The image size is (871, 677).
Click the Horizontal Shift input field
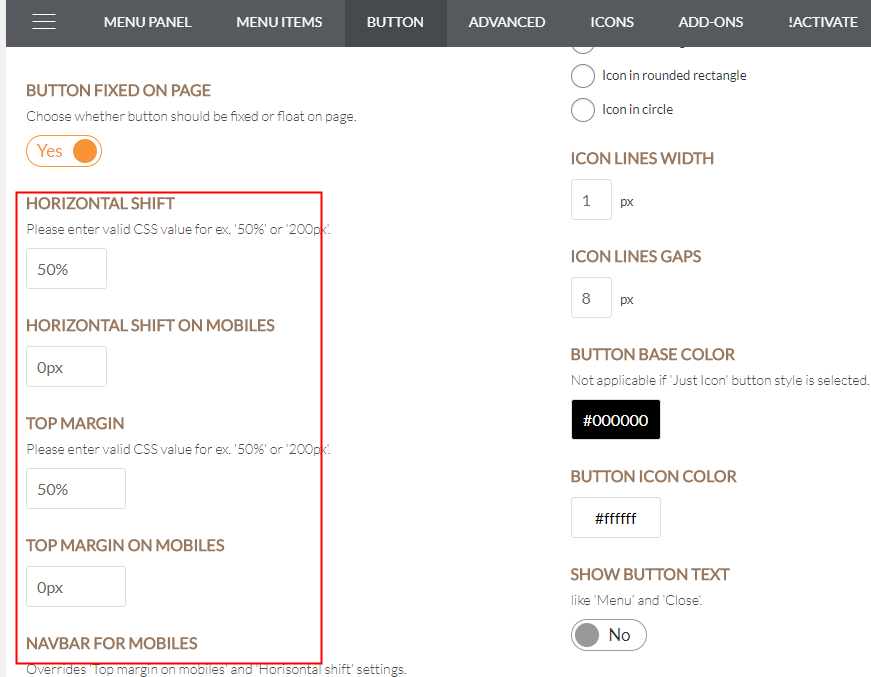pyautogui.click(x=66, y=269)
